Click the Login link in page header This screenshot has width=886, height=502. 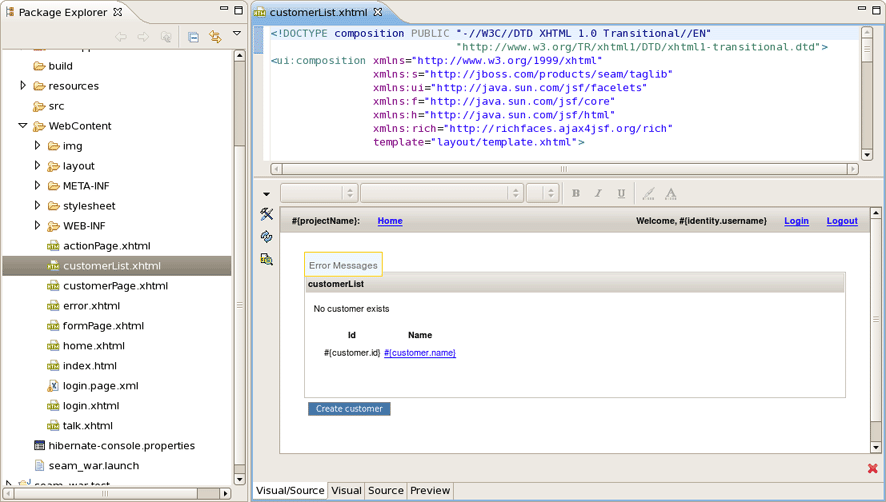(x=796, y=221)
